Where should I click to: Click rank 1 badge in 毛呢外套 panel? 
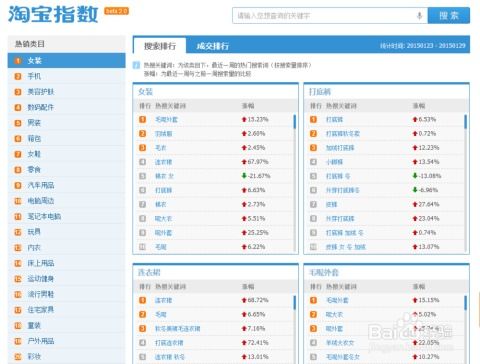pos(313,300)
